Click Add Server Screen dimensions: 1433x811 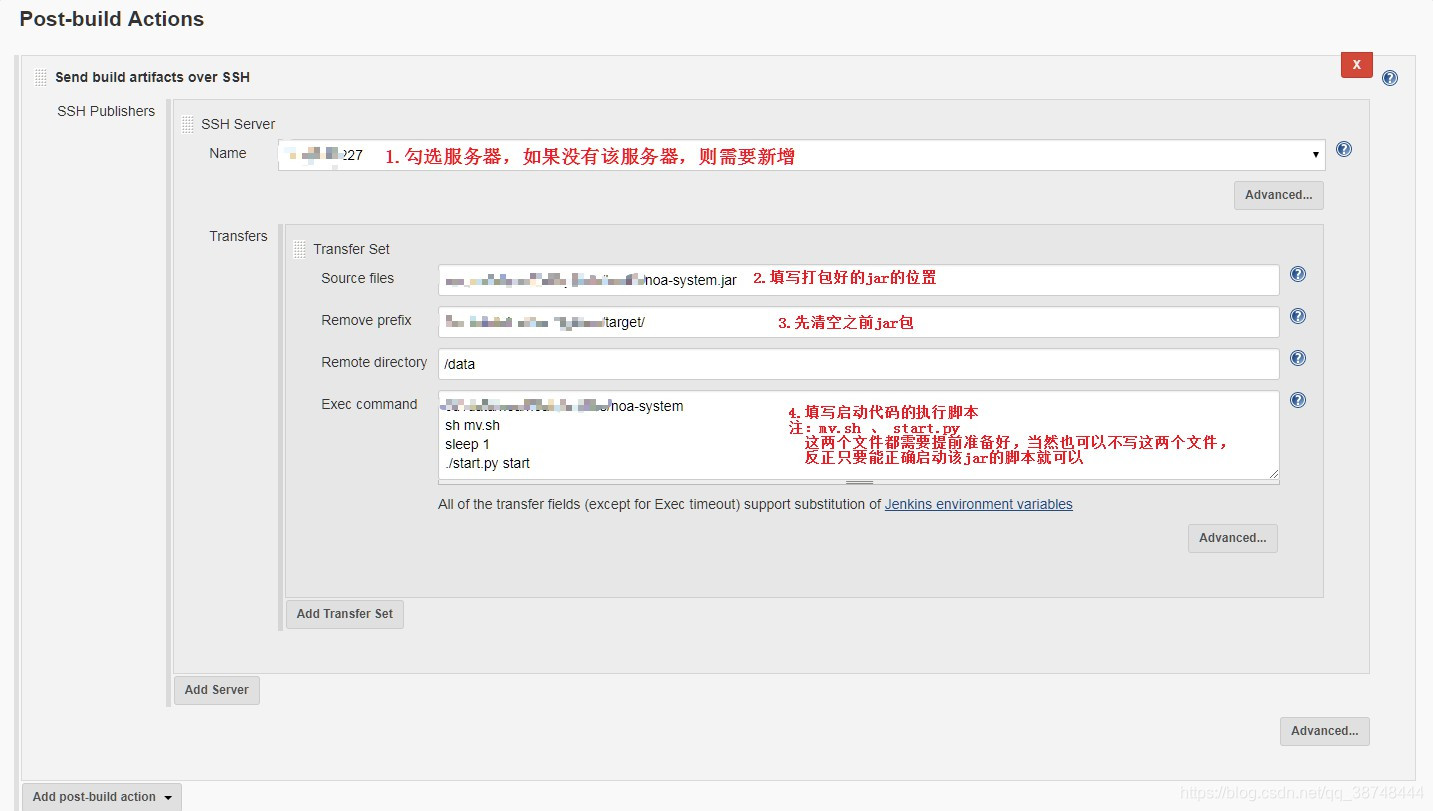217,690
